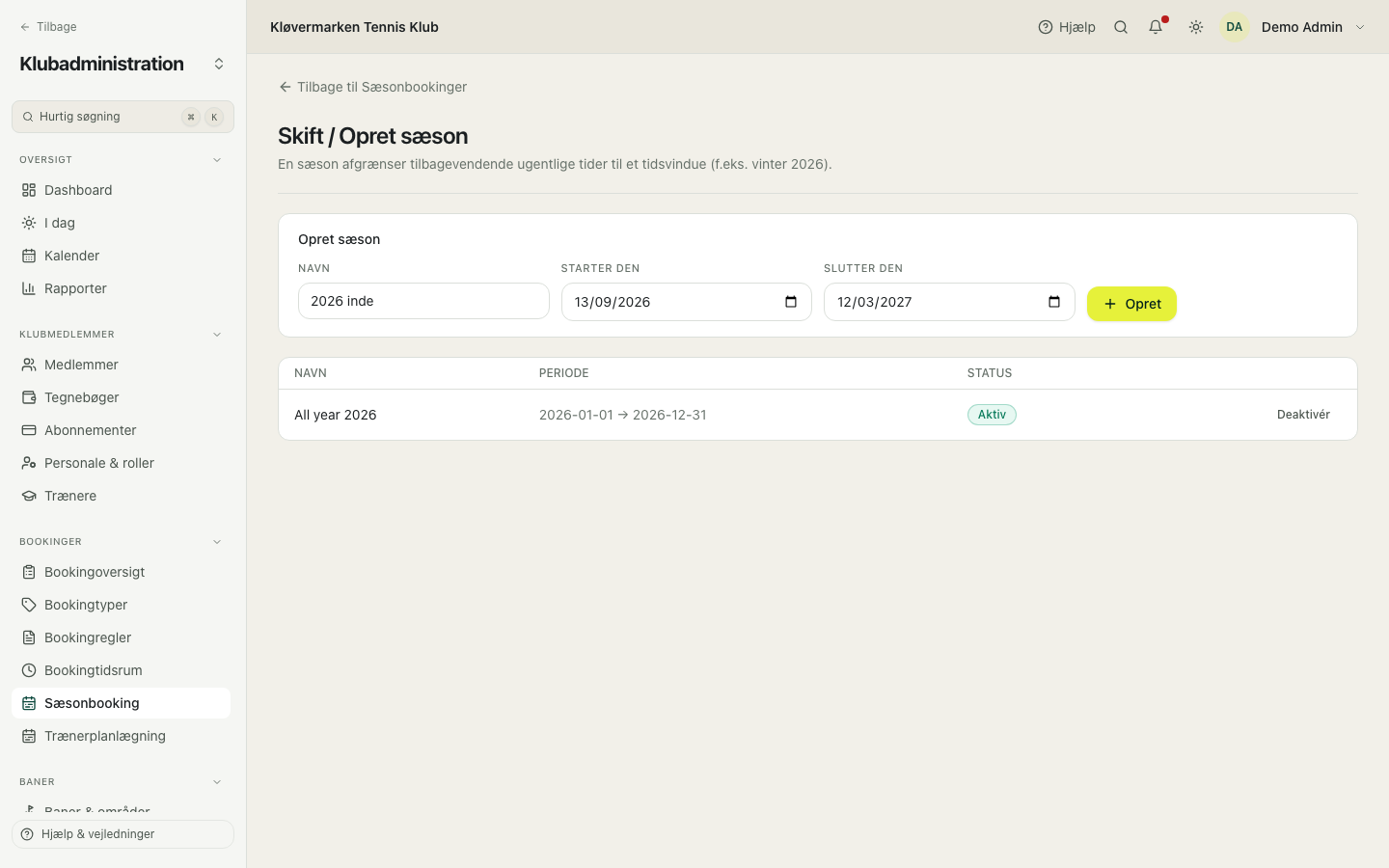Image resolution: width=1389 pixels, height=868 pixels.
Task: Click the Opret button
Action: pos(1131,304)
